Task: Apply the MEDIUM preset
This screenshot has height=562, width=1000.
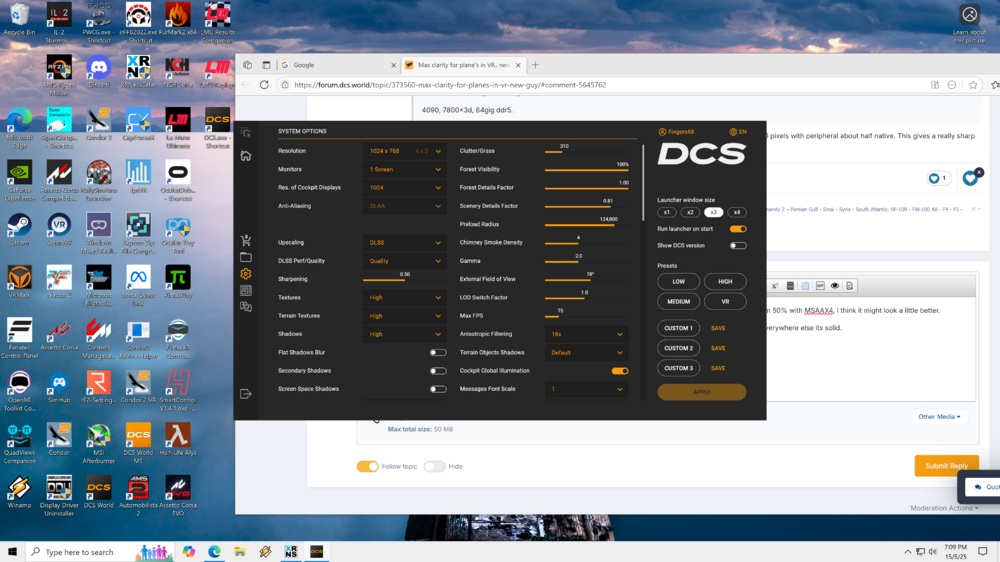Action: [679, 301]
